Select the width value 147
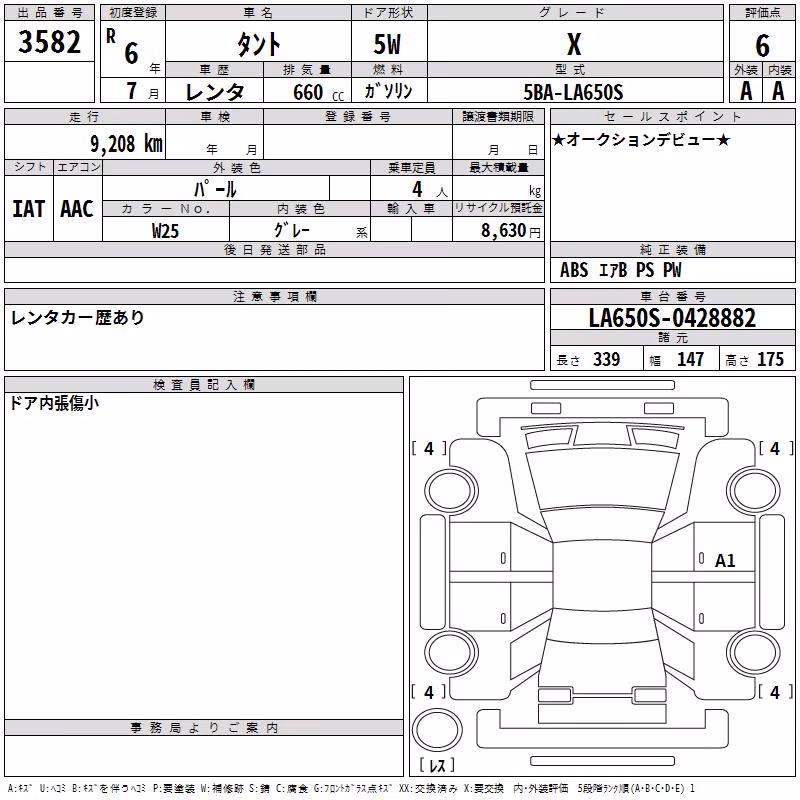The image size is (800, 800). [690, 360]
